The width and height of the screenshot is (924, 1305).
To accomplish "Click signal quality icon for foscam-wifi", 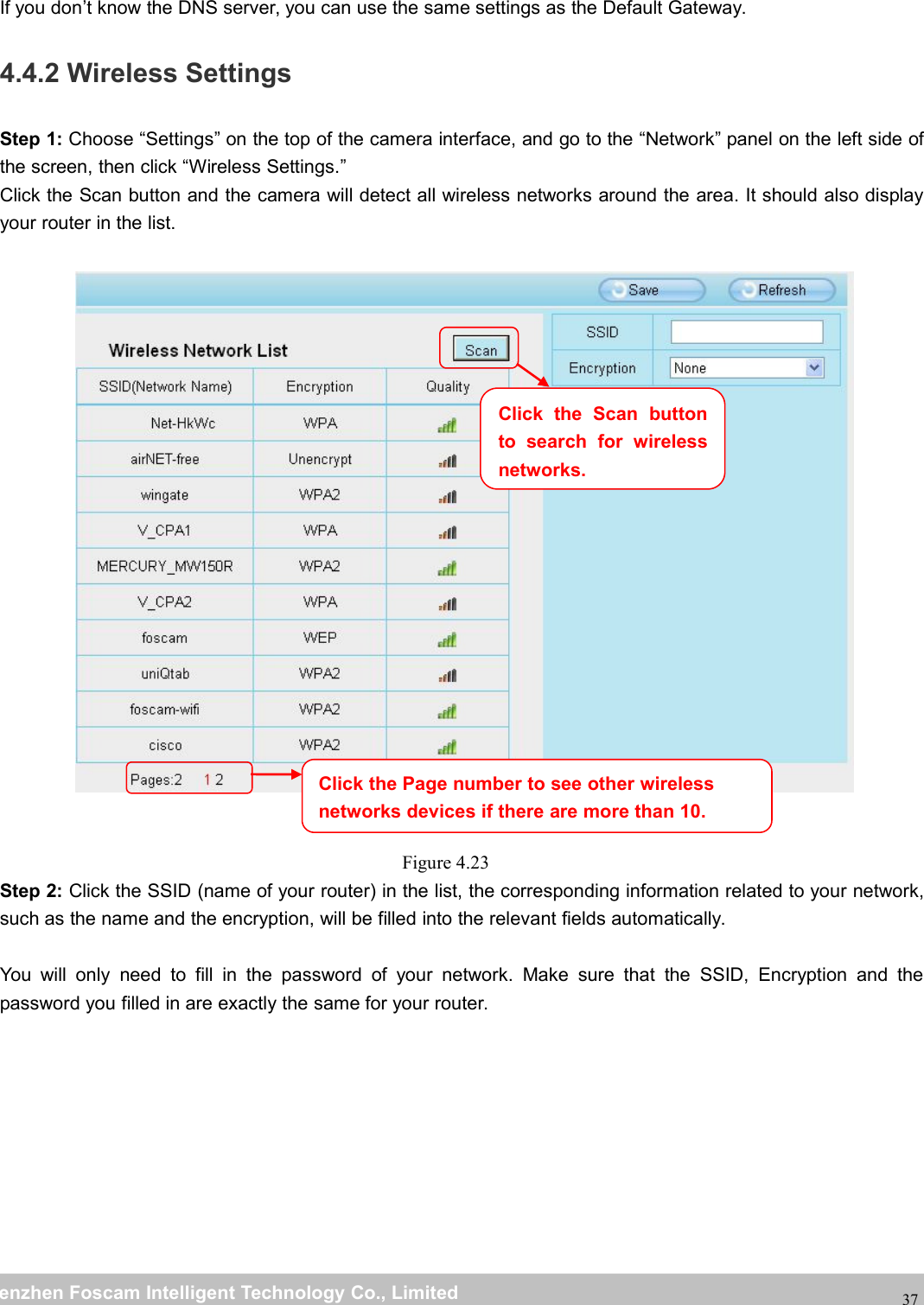I will 447,711.
